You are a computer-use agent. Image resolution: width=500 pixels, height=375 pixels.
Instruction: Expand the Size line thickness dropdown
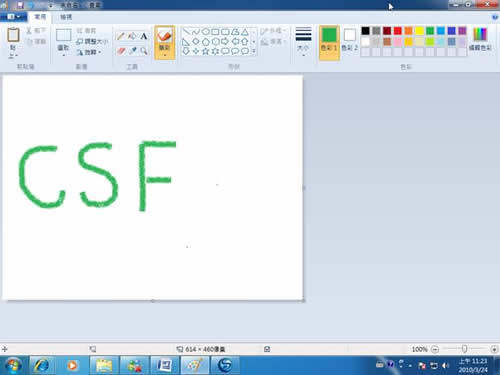coord(303,55)
